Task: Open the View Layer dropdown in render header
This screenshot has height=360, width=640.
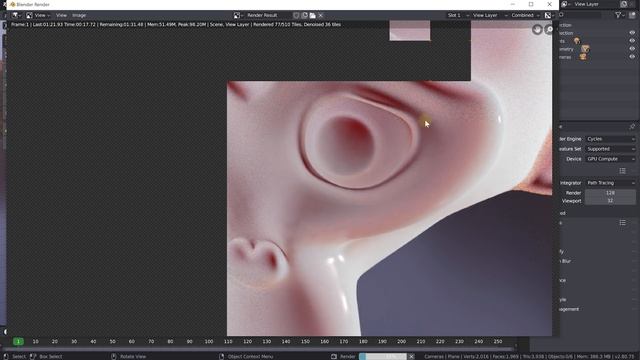Action: (x=489, y=15)
